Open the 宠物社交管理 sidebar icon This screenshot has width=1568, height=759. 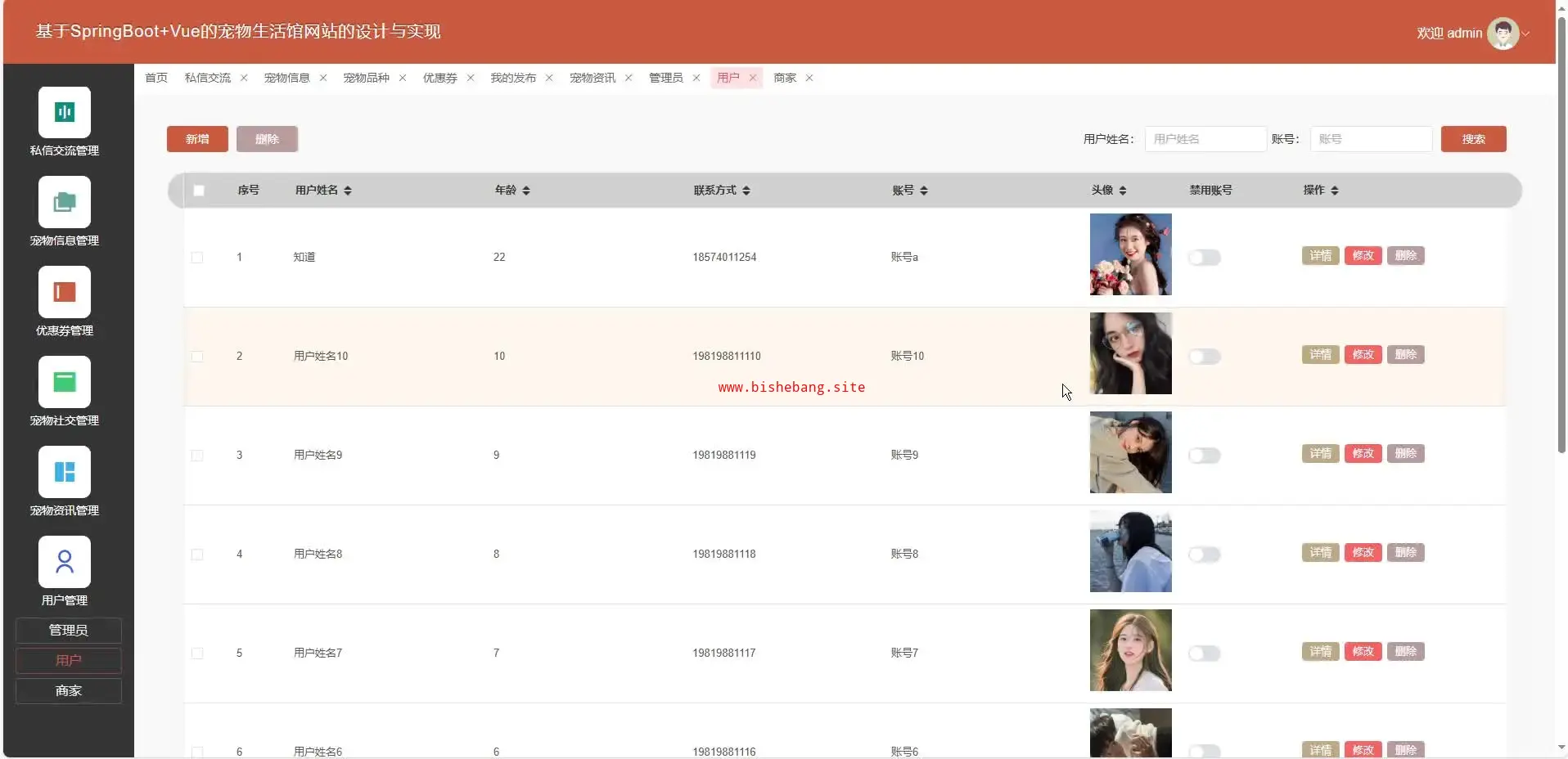click(x=65, y=382)
